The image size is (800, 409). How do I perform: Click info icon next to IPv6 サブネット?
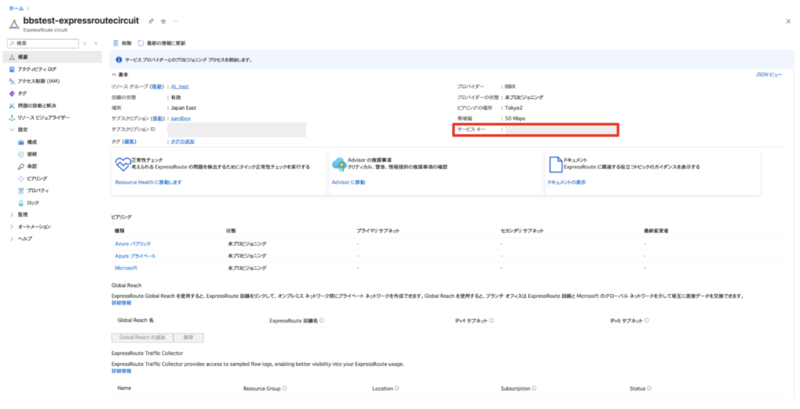pyautogui.click(x=646, y=321)
